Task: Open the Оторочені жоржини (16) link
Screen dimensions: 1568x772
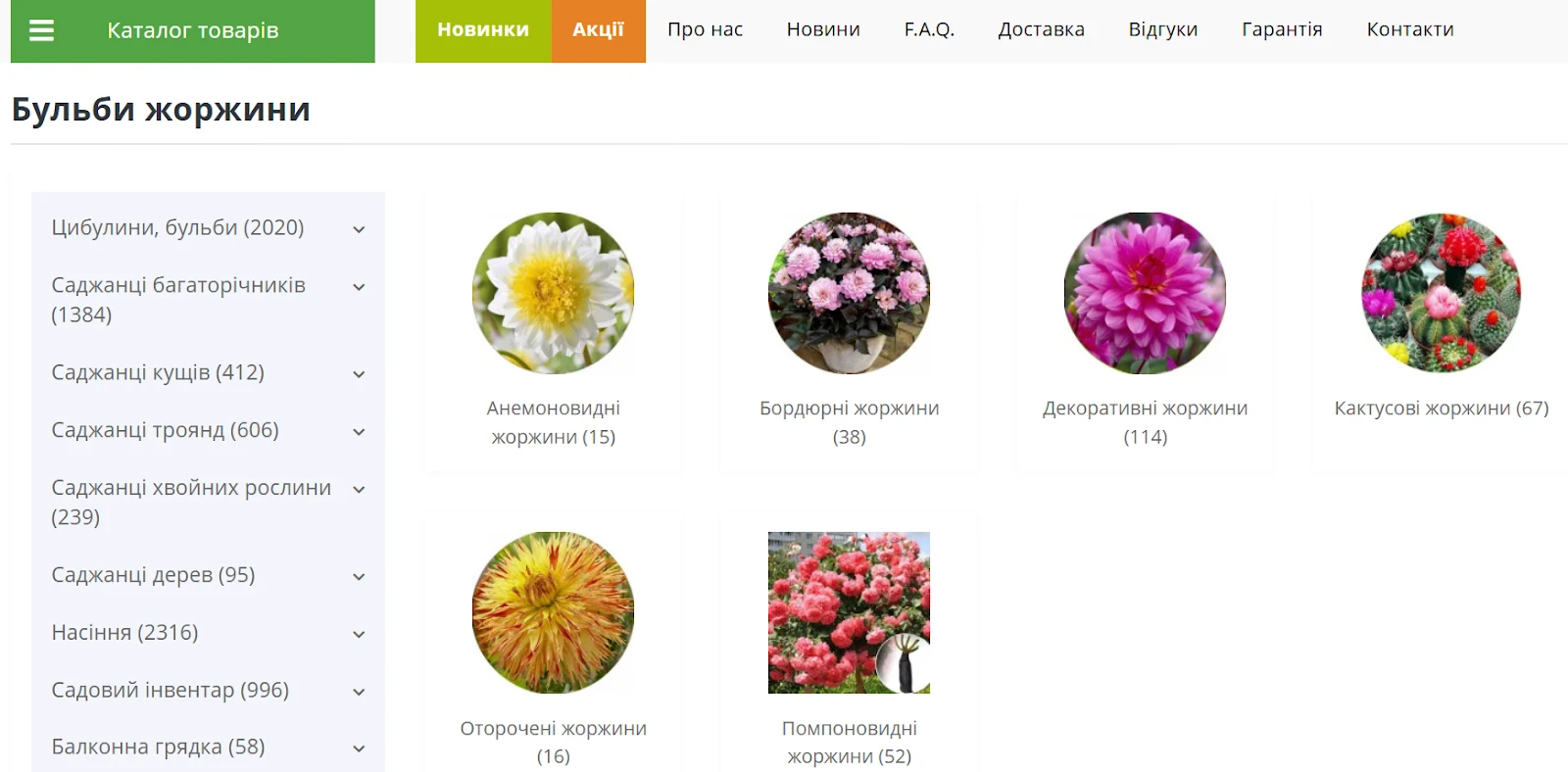Action: [554, 742]
